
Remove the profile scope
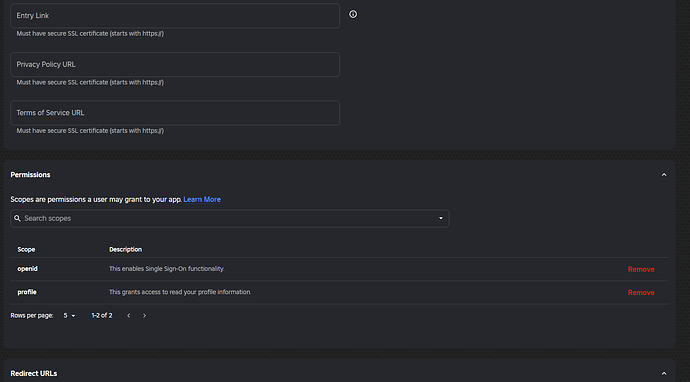coord(641,293)
